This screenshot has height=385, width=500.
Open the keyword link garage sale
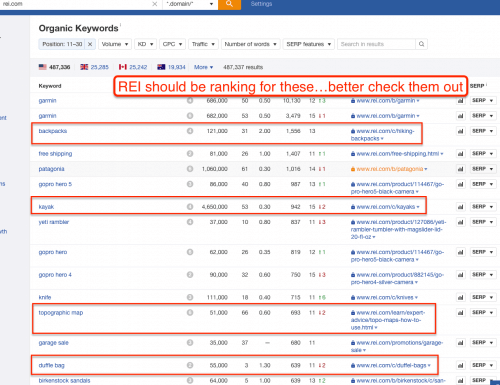tap(53, 343)
